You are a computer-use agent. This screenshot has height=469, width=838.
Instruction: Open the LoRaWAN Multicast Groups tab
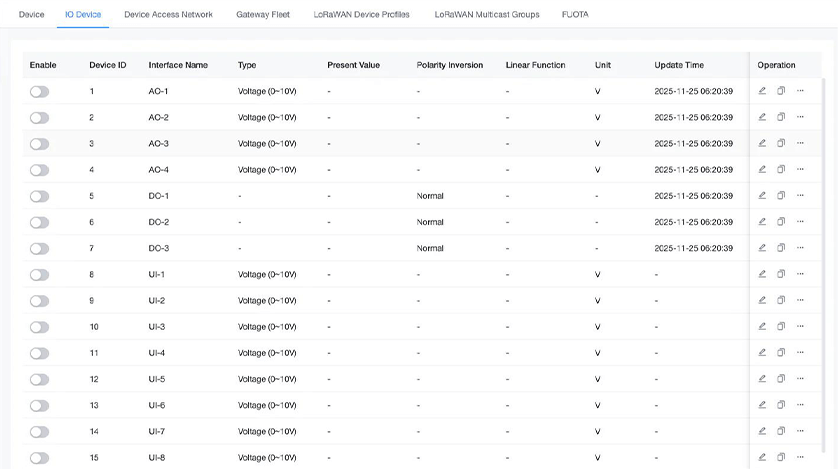[x=487, y=15]
